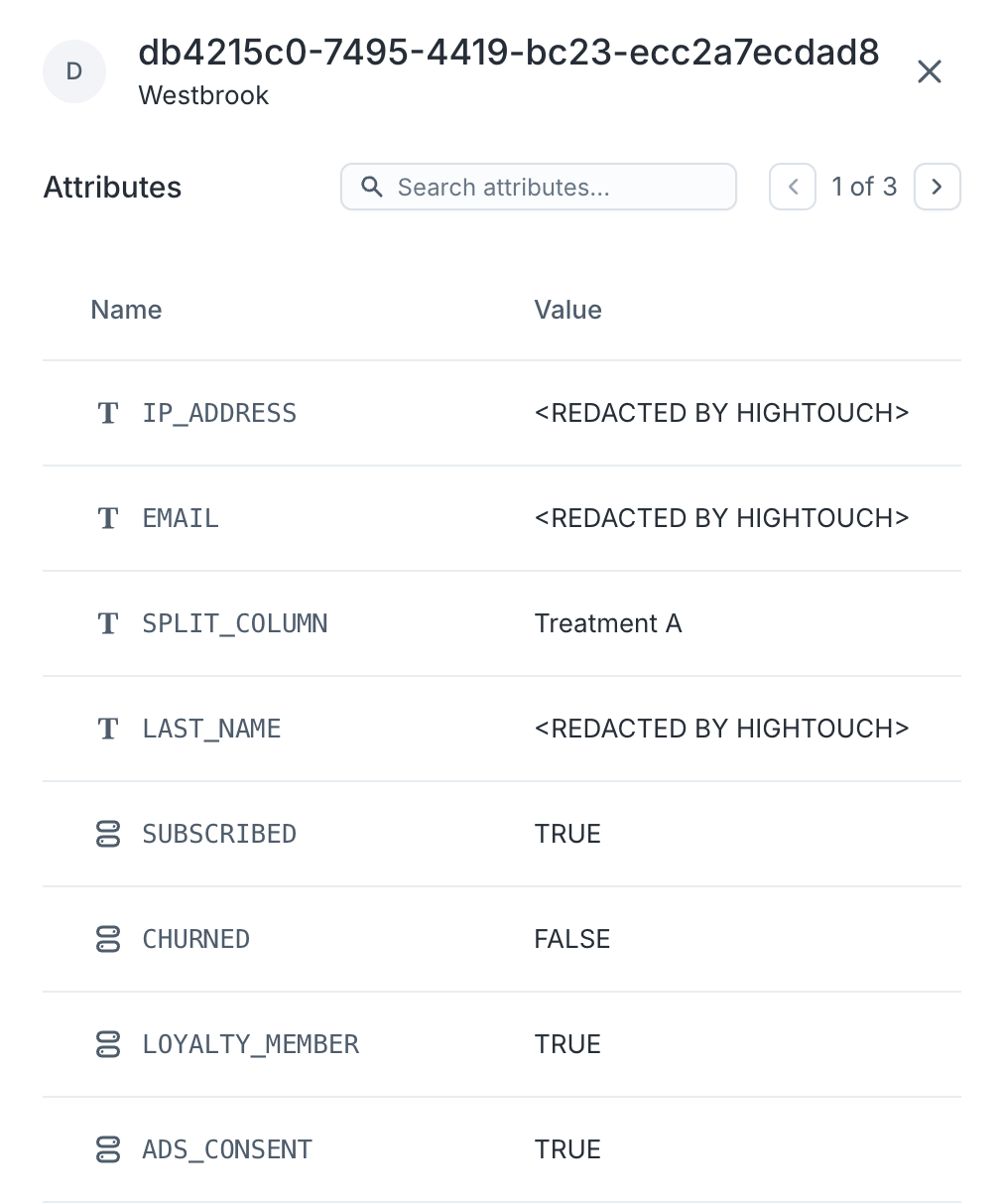This screenshot has width=1003, height=1204.
Task: Close the profile details panel
Action: (x=929, y=71)
